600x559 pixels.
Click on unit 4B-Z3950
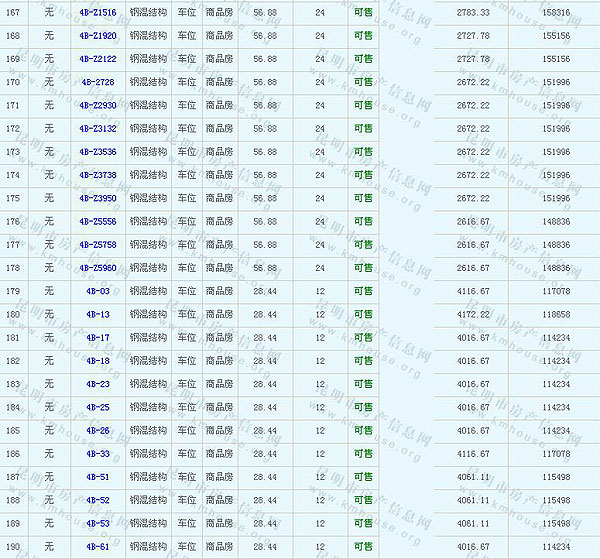click(x=98, y=198)
